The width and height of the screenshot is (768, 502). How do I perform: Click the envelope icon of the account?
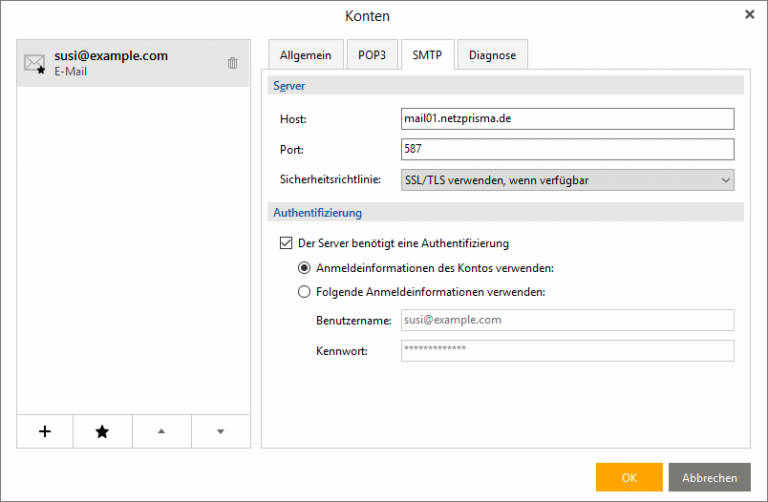[35, 65]
